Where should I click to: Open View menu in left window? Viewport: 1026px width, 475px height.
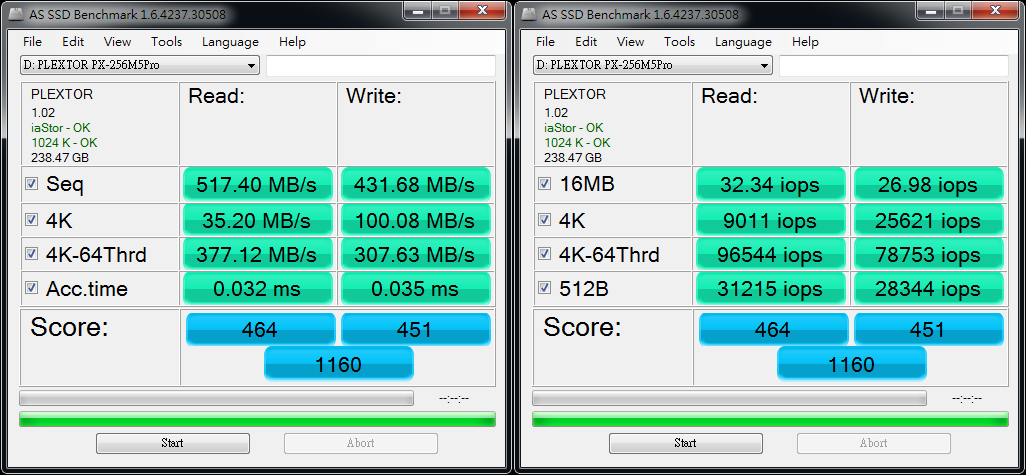click(117, 42)
